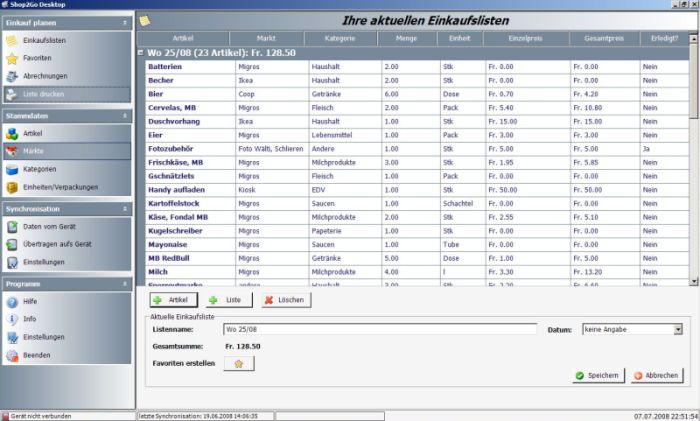Collapse the Synchronisation section
The width and height of the screenshot is (700, 421).
coord(125,208)
